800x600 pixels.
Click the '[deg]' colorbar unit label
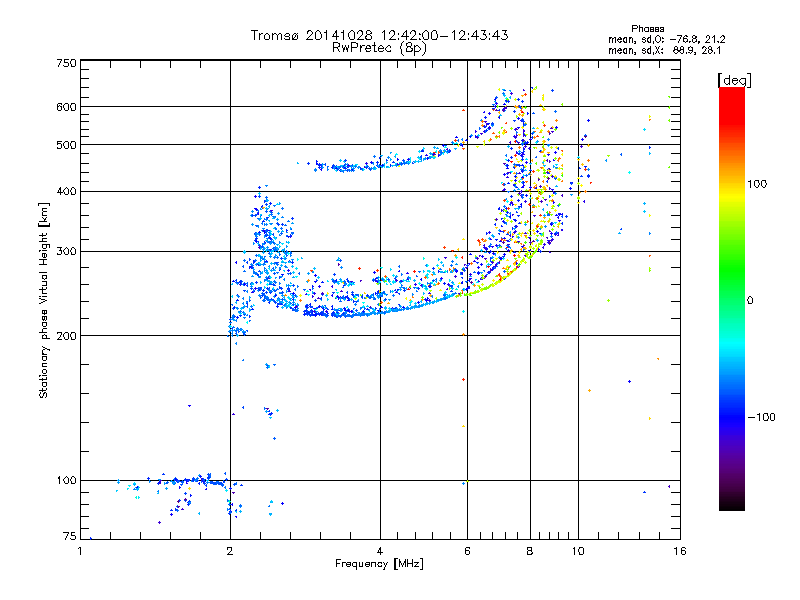pyautogui.click(x=734, y=80)
